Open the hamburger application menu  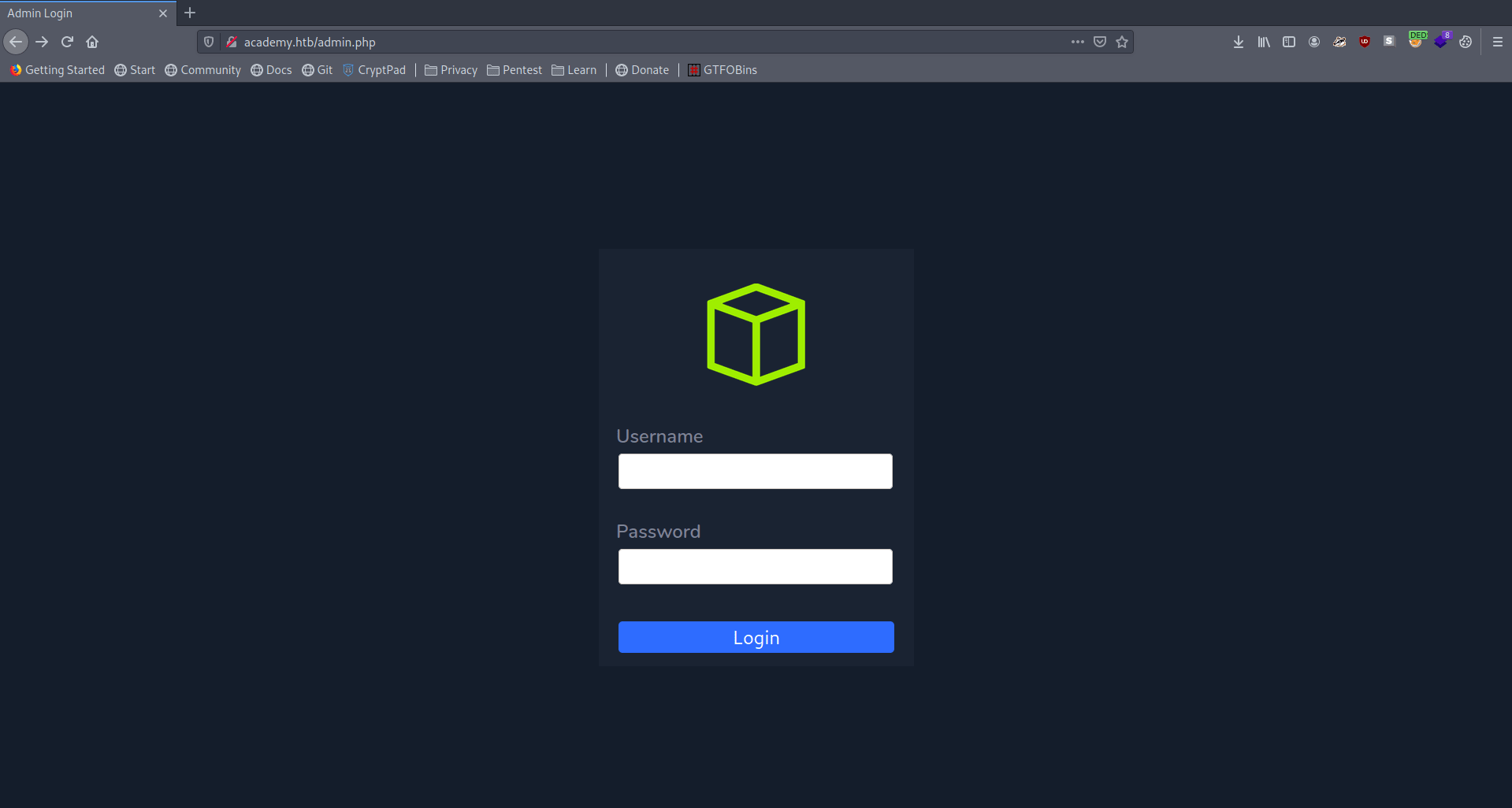pos(1498,42)
